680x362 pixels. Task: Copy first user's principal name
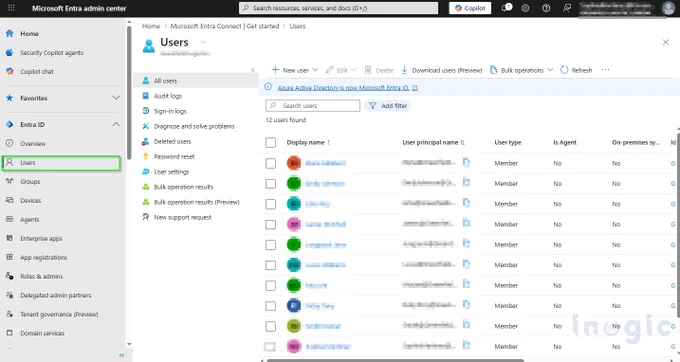466,163
